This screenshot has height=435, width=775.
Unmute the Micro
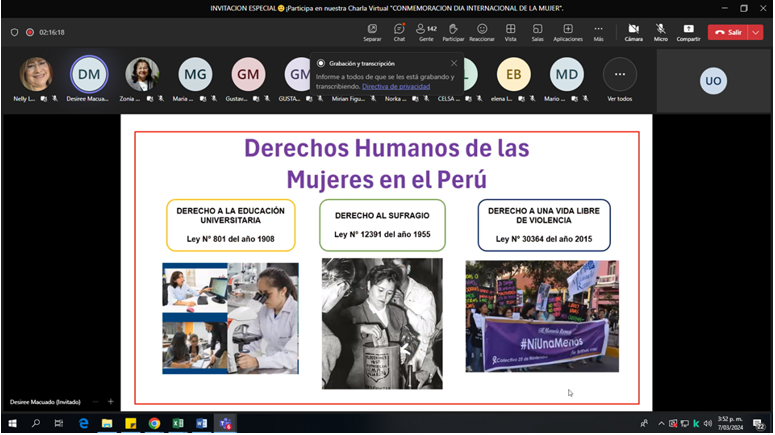(x=660, y=32)
